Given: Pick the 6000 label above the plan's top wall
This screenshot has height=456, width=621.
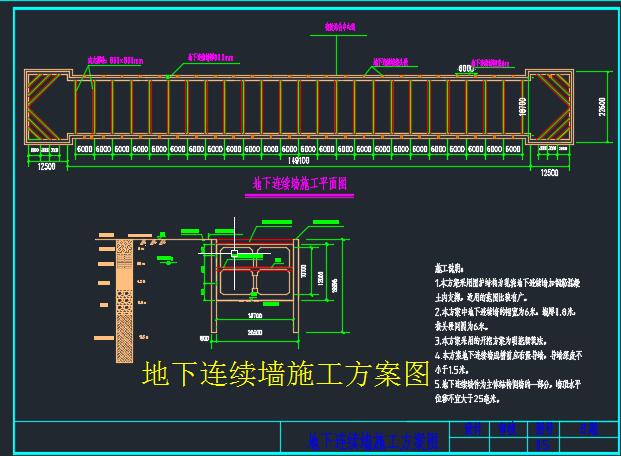Looking at the screenshot, I should pyautogui.click(x=466, y=69).
